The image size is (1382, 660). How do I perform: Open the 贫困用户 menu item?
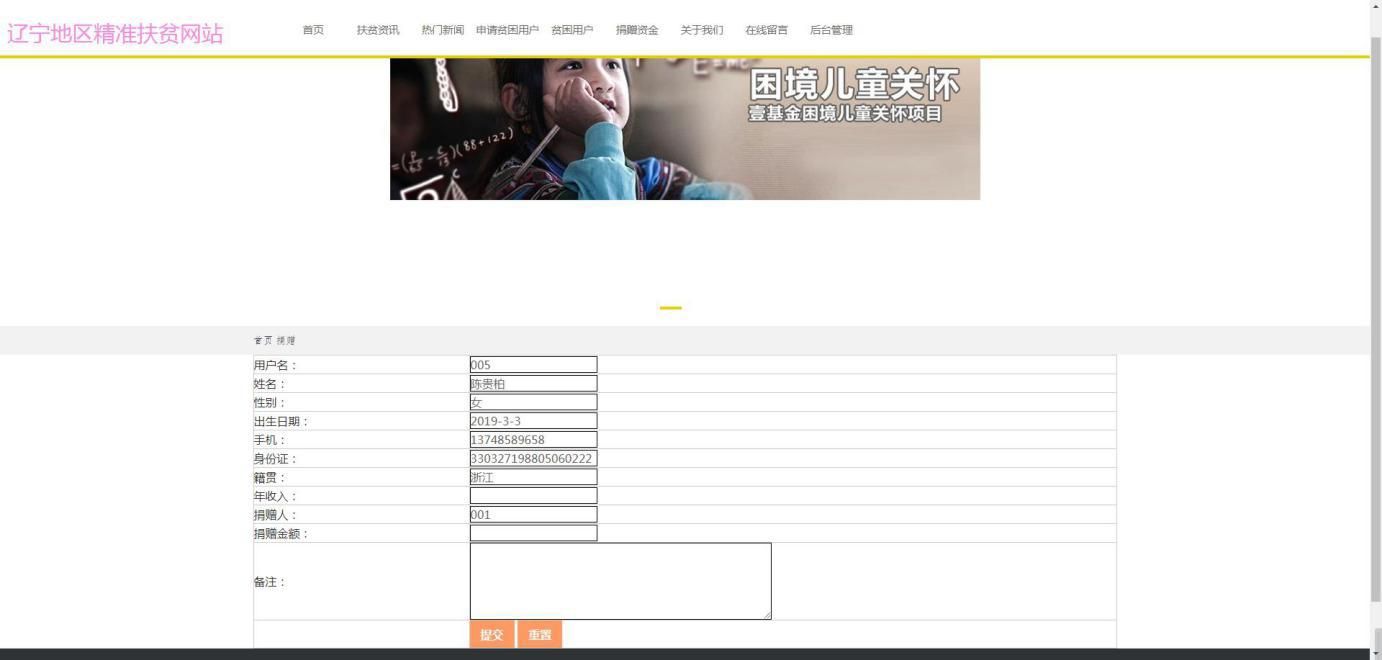click(x=572, y=30)
